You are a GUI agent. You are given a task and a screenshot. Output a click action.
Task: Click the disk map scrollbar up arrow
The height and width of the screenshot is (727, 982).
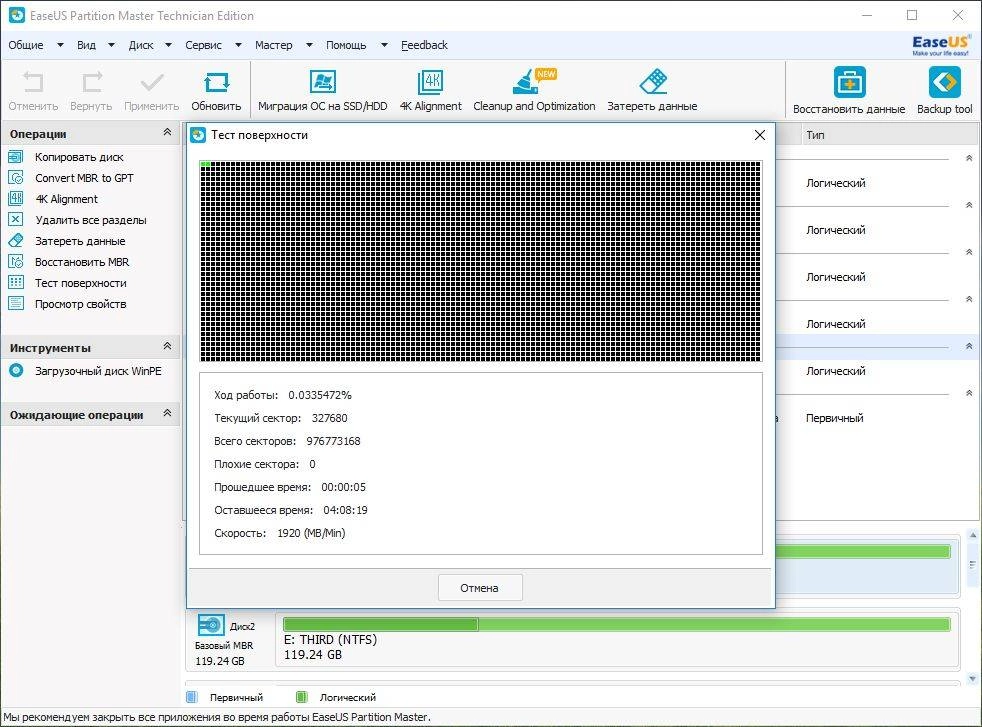[x=973, y=535]
